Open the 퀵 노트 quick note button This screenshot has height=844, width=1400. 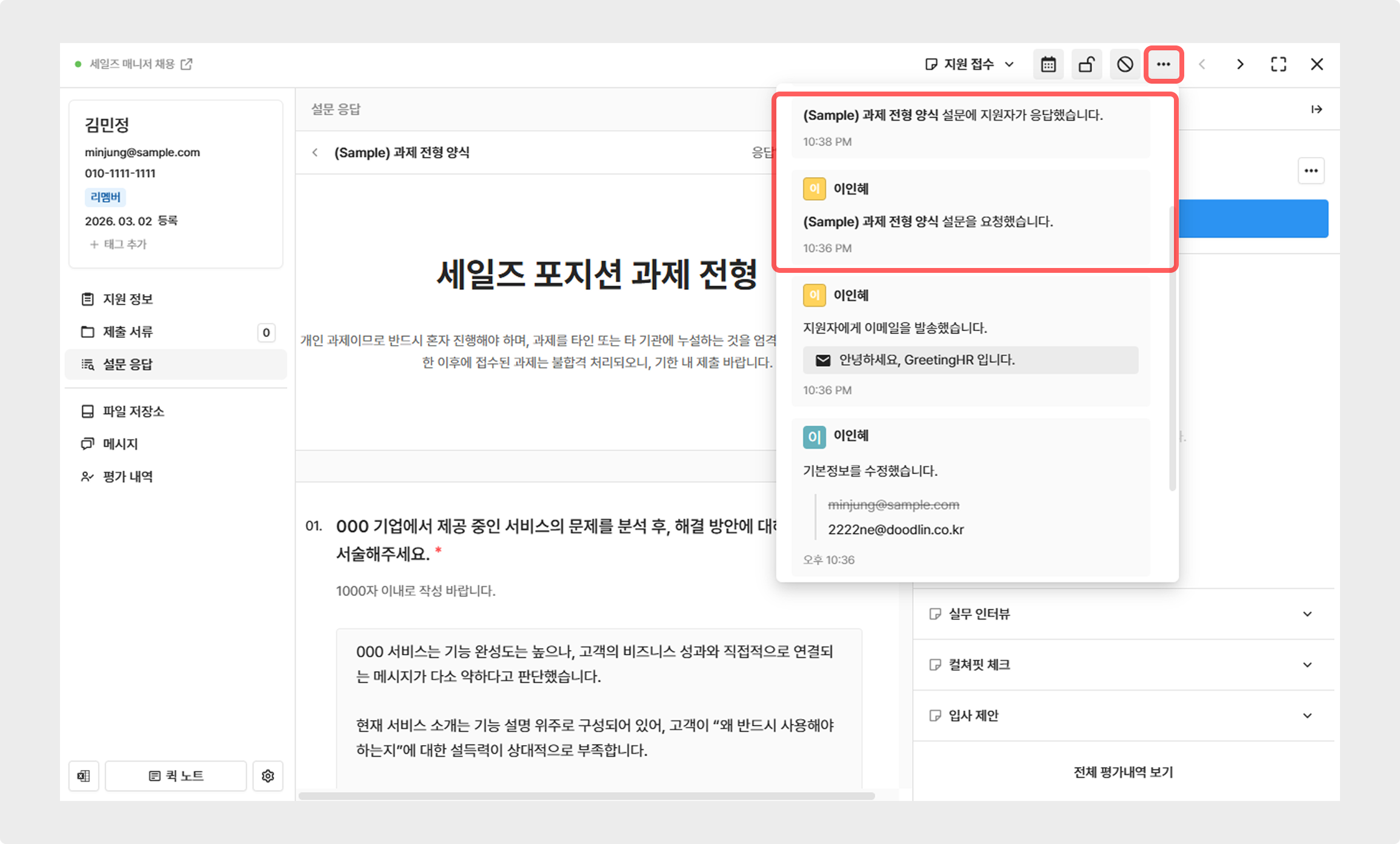(x=176, y=776)
